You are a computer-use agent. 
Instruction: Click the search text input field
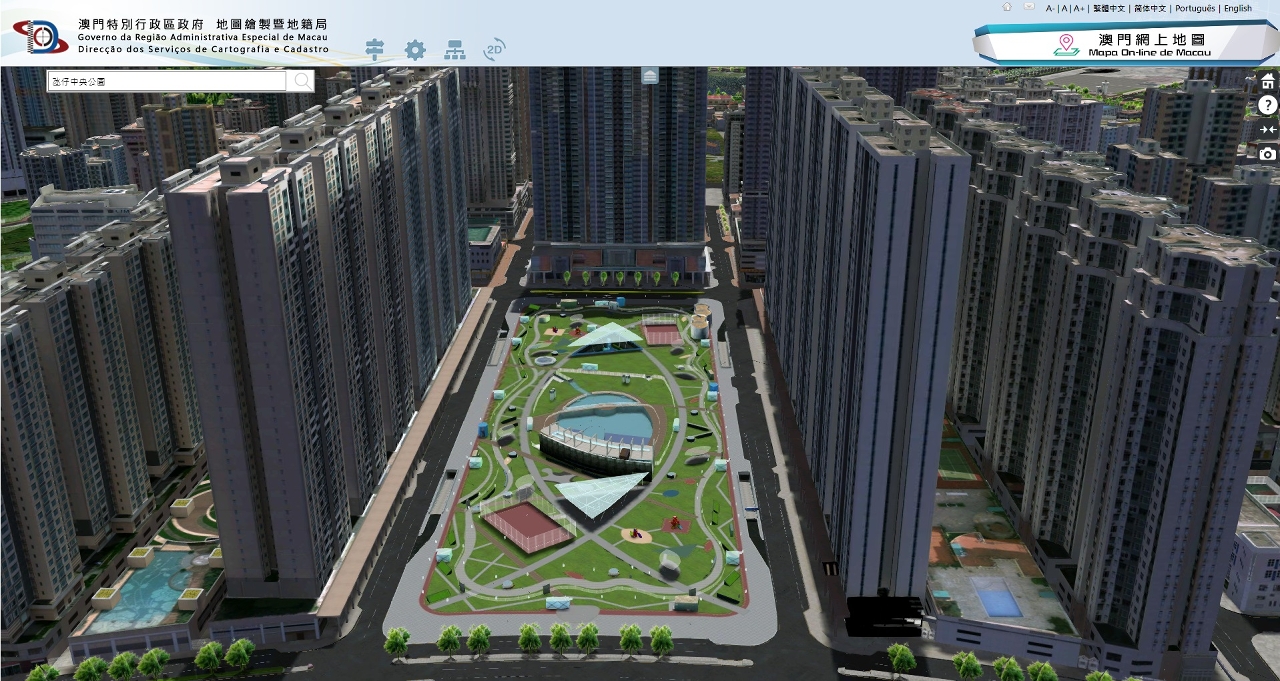(166, 81)
